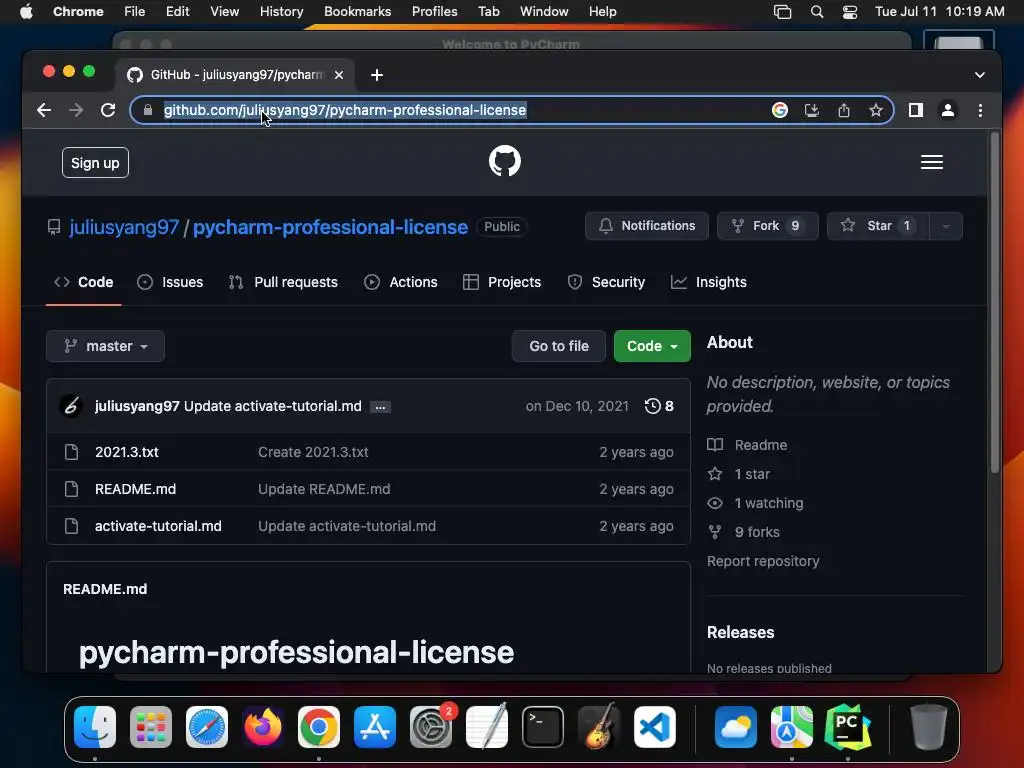Expand the Star lists dropdown arrow
This screenshot has width=1024, height=768.
946,226
